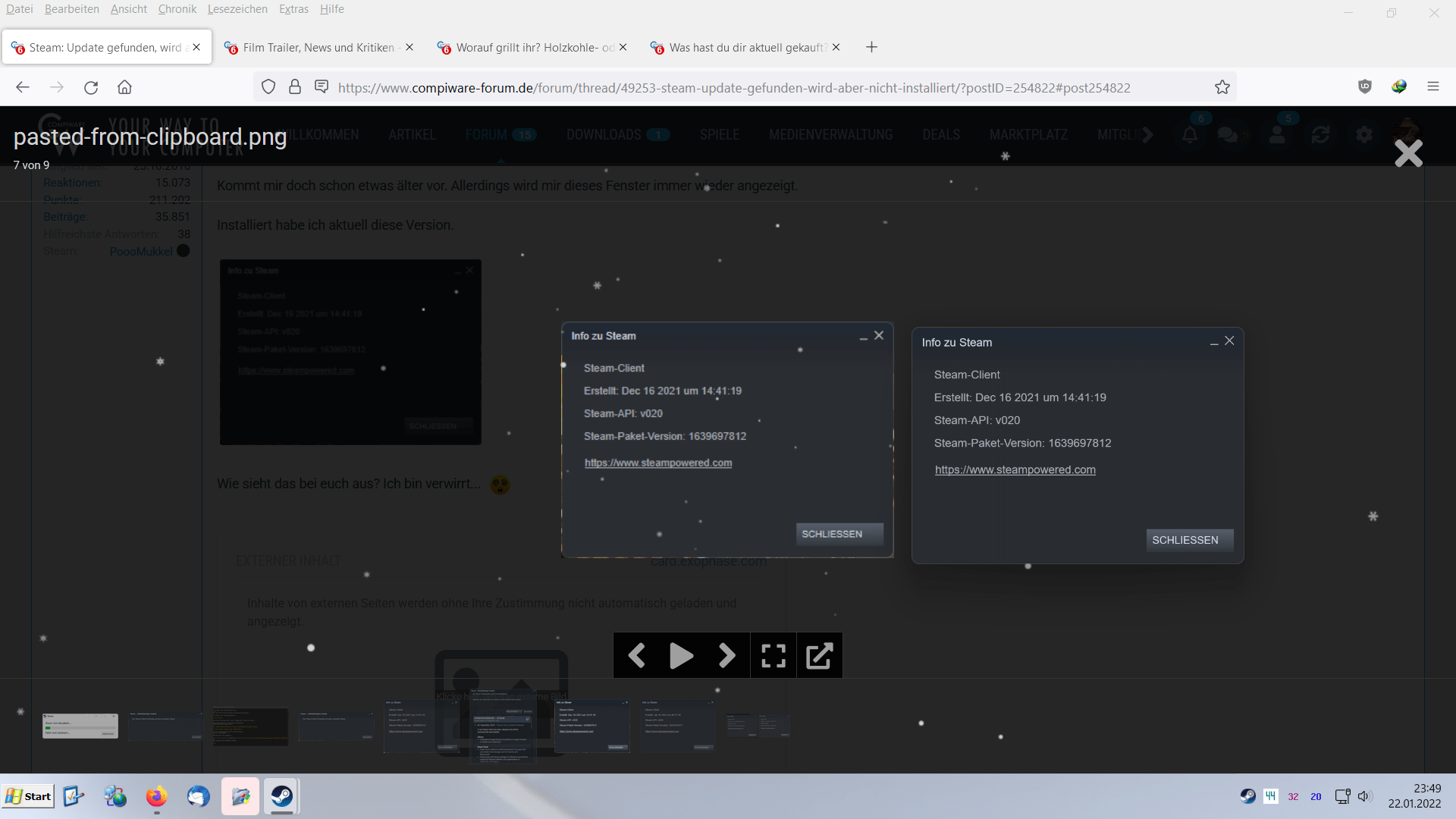Screen dimensions: 1456x819
Task: Open the Hilfe menu
Action: pyautogui.click(x=331, y=9)
